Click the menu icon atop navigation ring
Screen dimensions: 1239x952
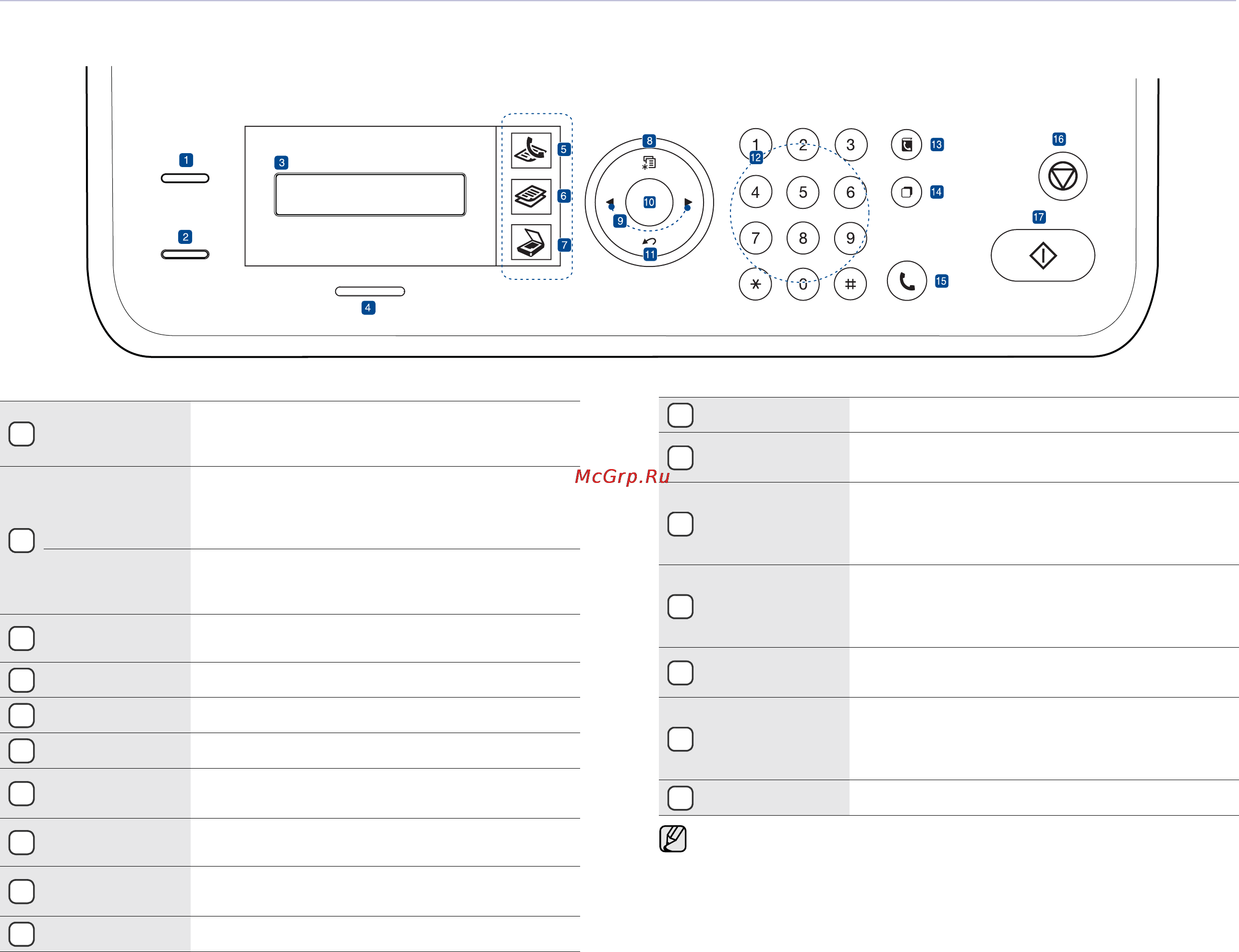pos(650,163)
